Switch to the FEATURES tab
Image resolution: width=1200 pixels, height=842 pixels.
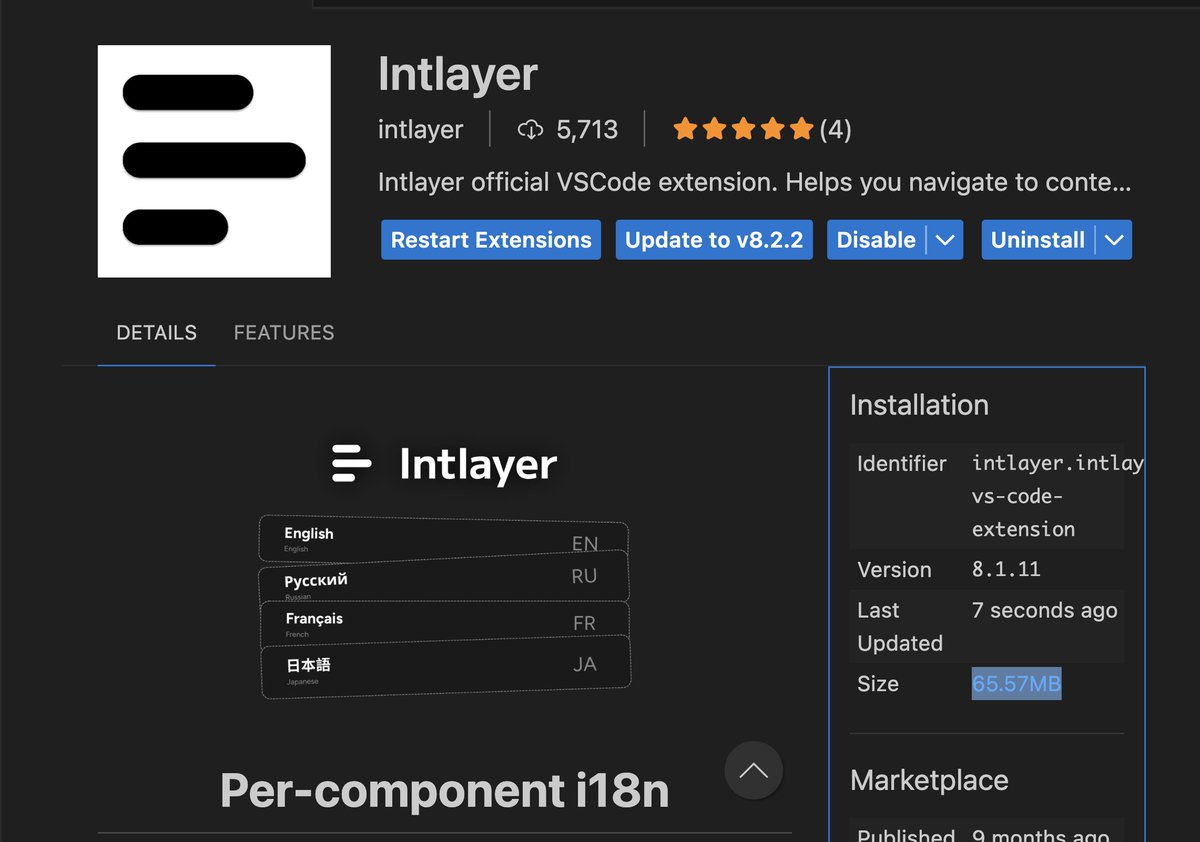pos(284,332)
